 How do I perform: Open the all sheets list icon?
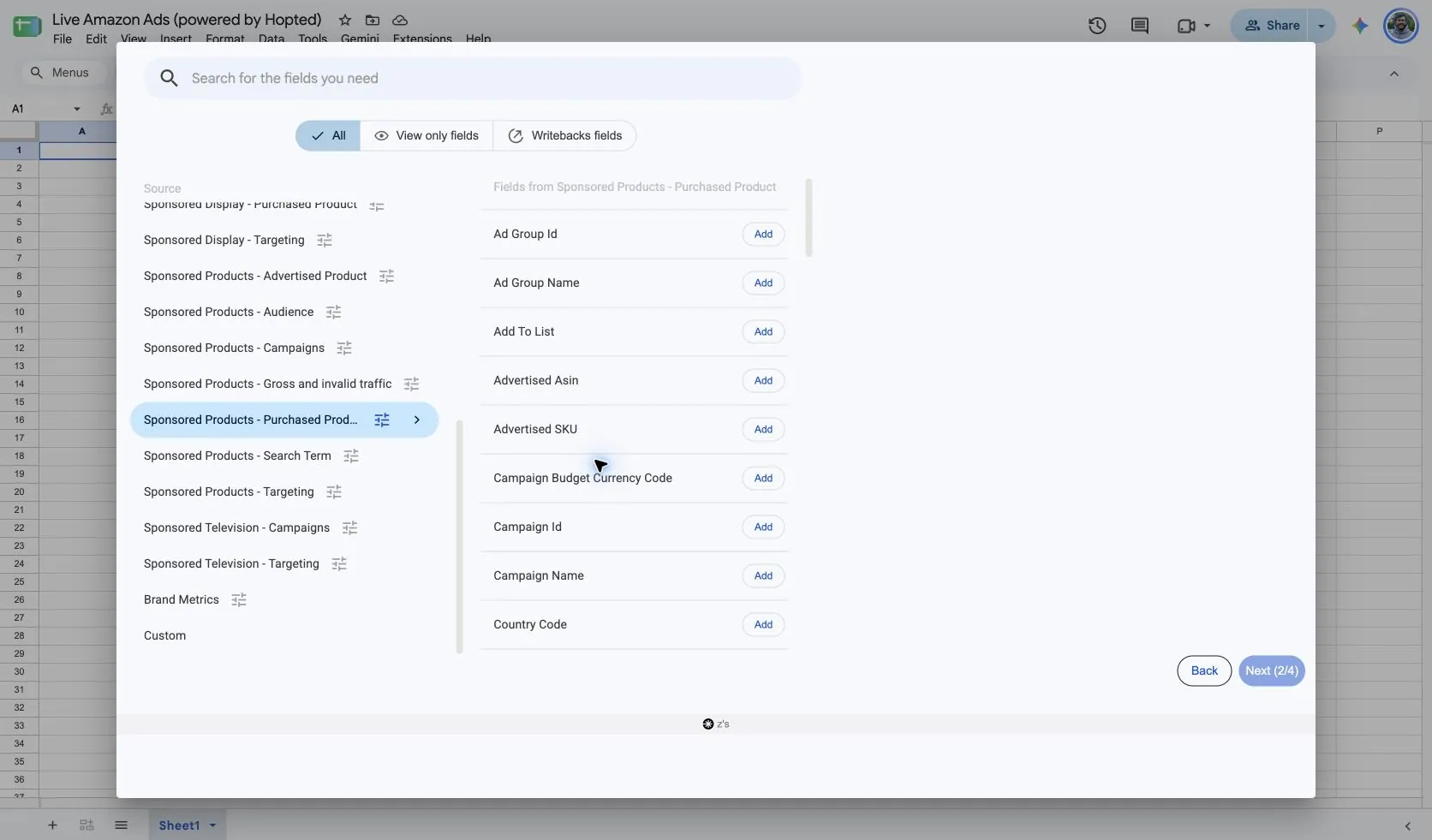(x=121, y=825)
